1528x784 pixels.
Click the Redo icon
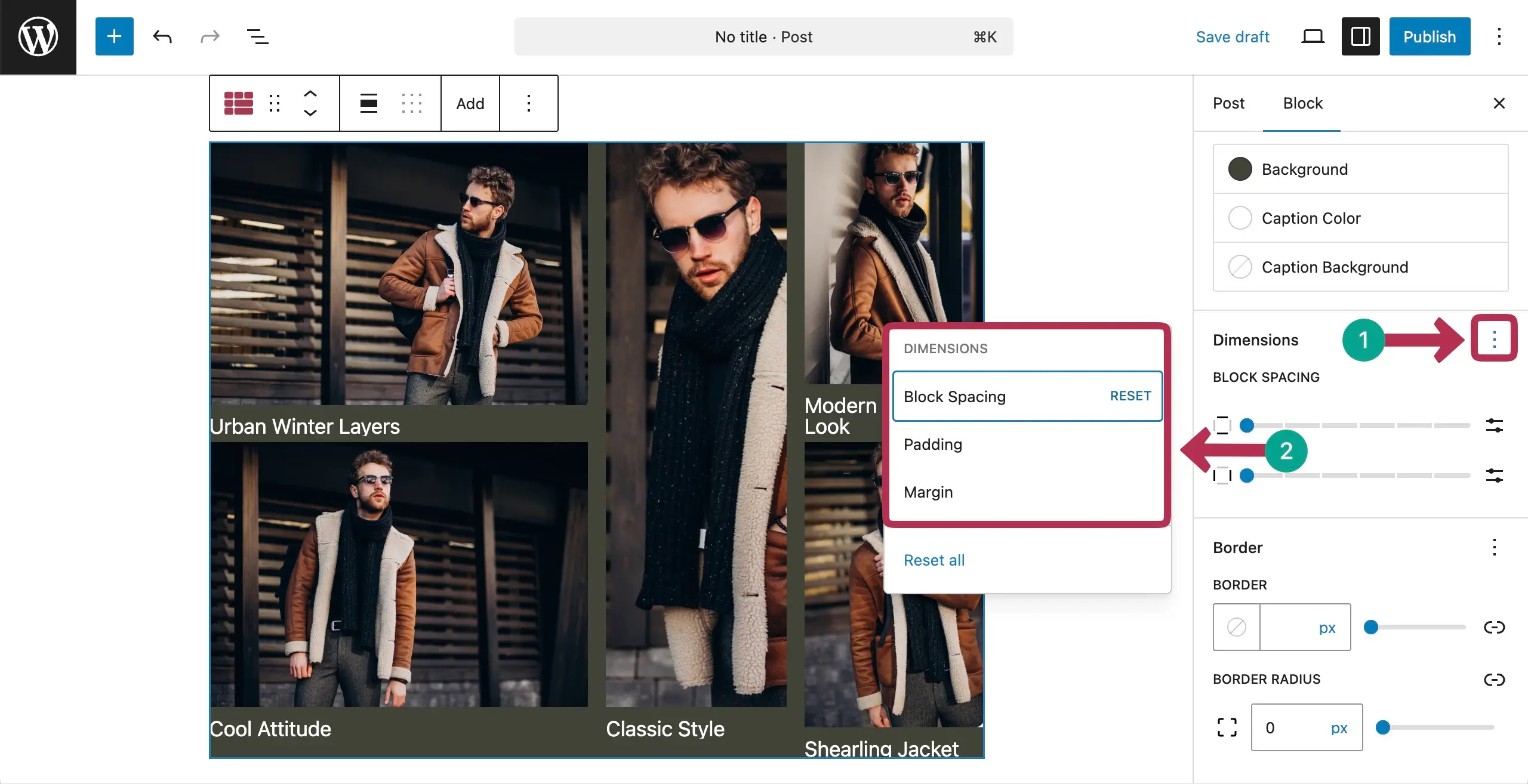pyautogui.click(x=210, y=36)
